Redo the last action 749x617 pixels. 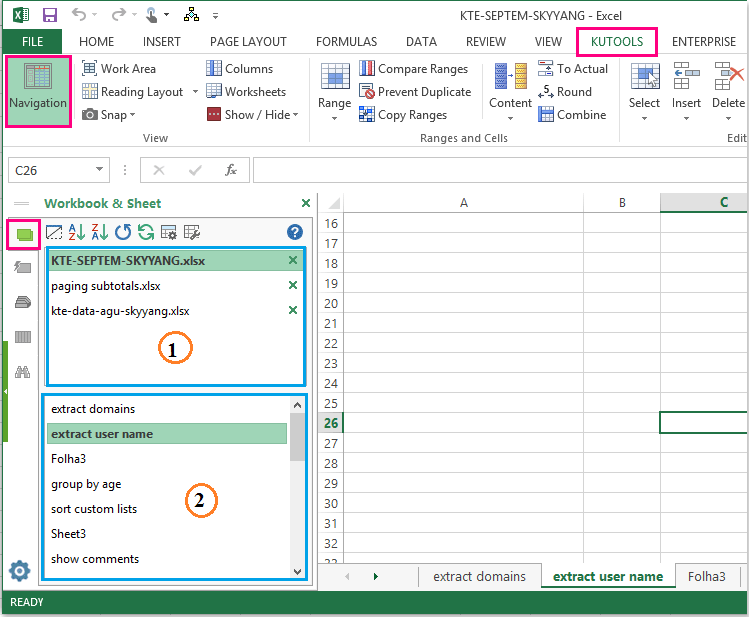coord(118,15)
